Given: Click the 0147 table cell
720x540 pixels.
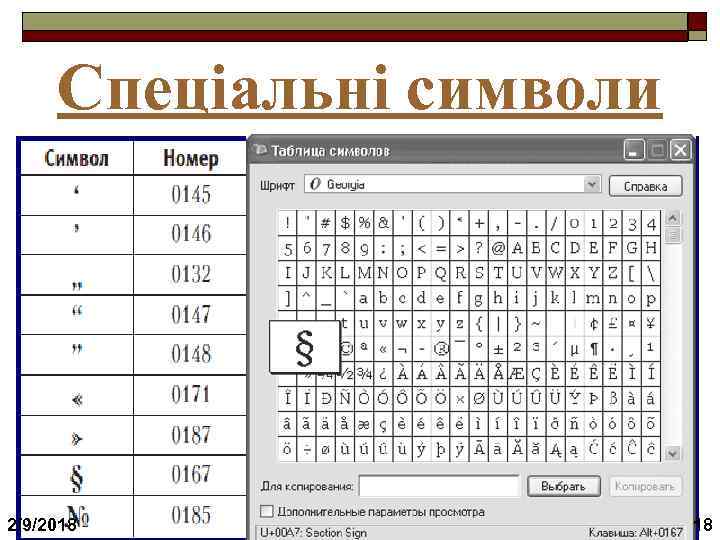Looking at the screenshot, I should coord(191,315).
